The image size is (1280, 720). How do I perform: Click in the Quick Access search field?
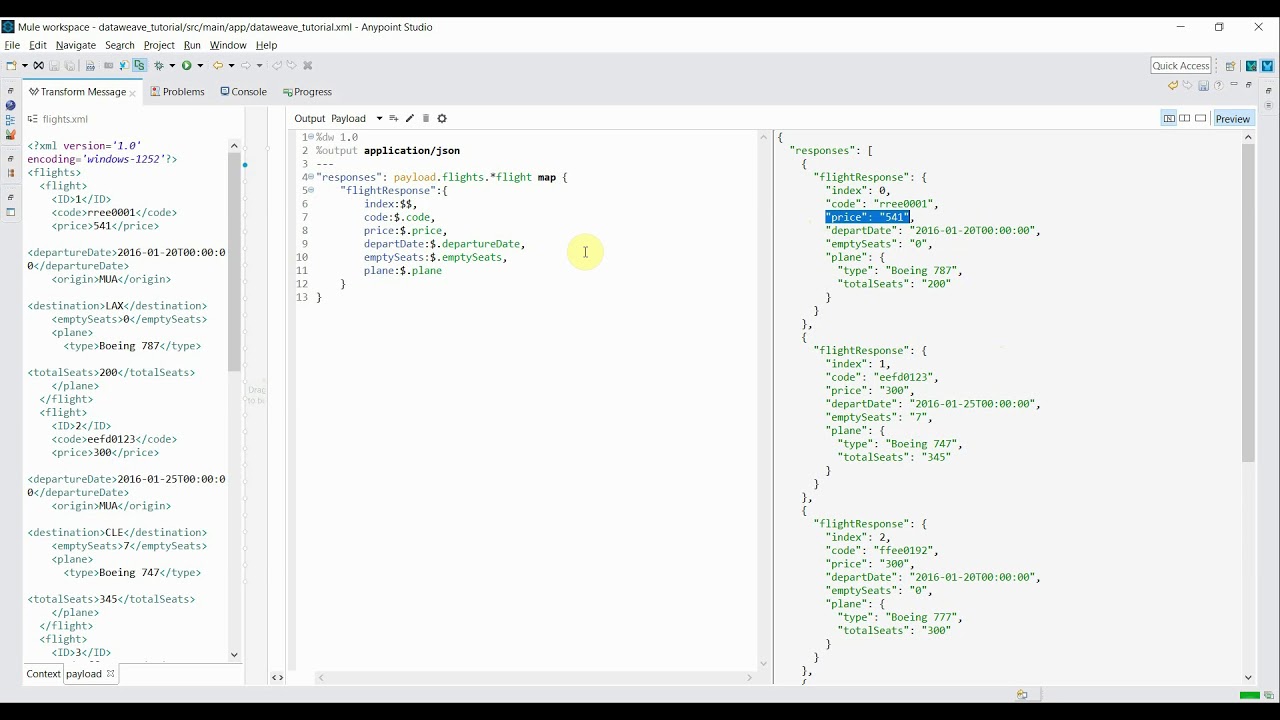pos(1181,66)
